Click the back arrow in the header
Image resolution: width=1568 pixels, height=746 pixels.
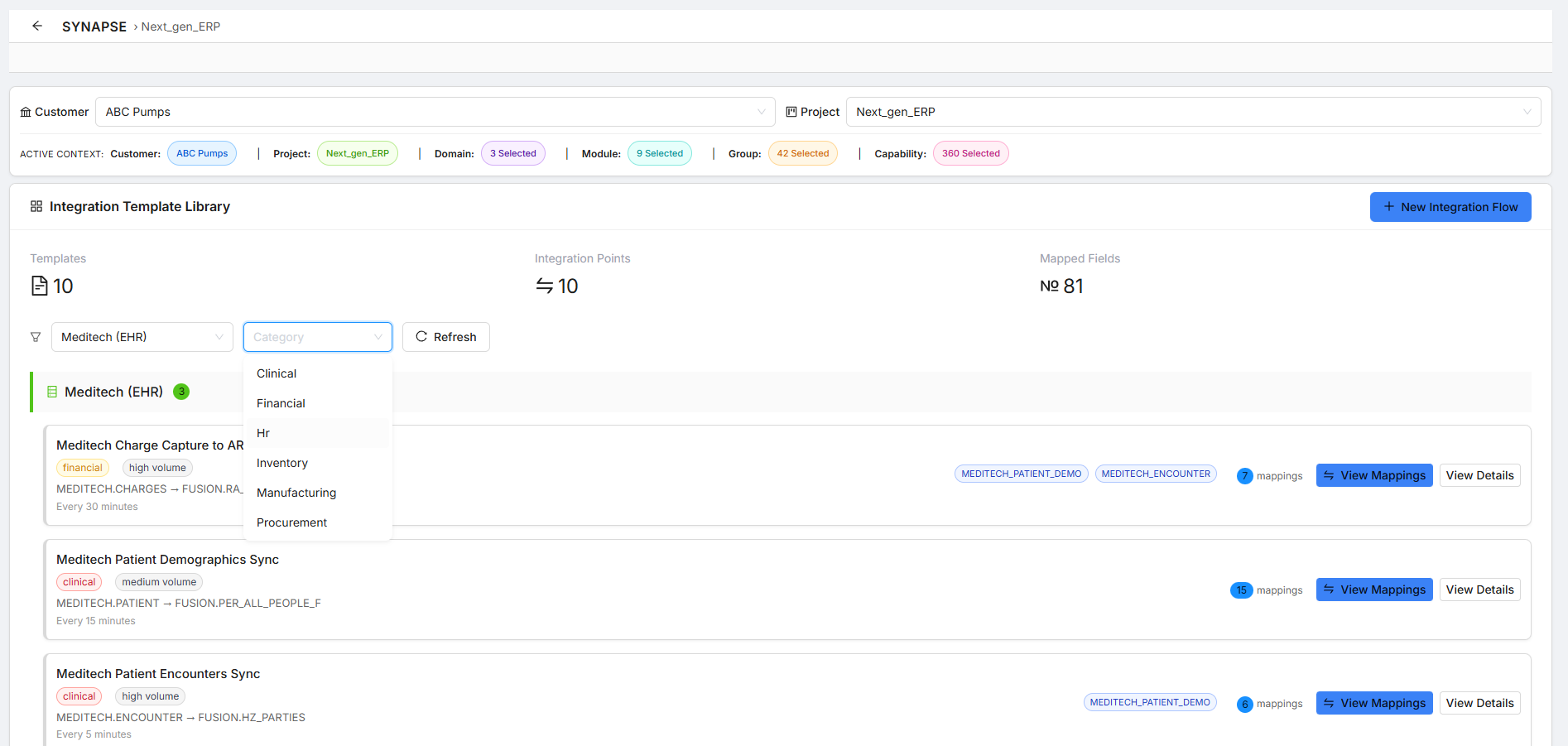click(36, 26)
